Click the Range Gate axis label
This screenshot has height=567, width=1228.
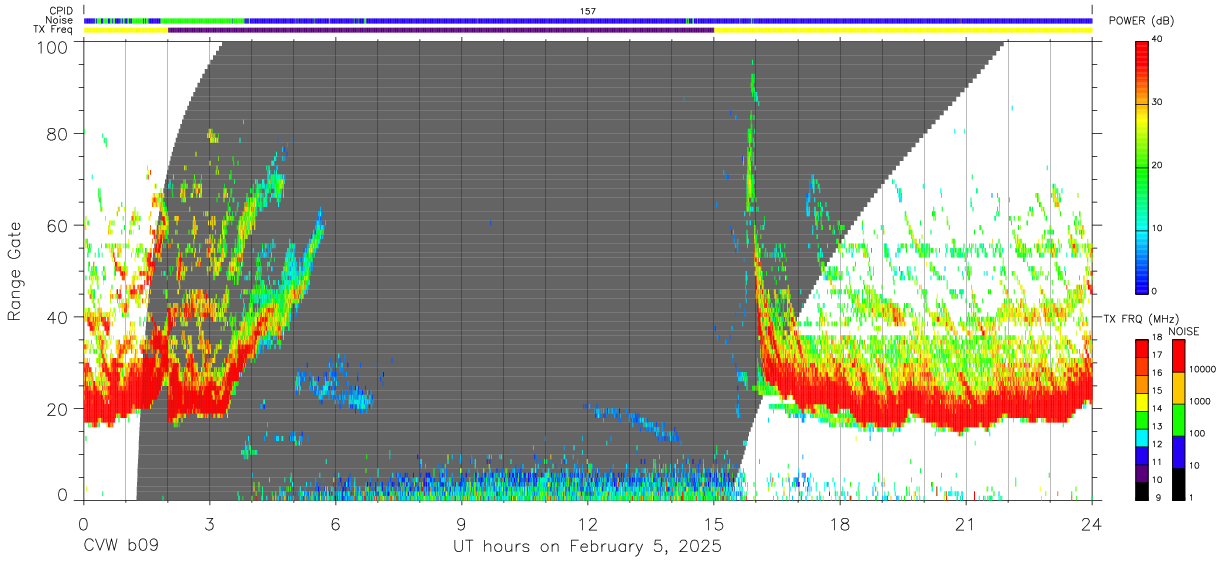coord(15,271)
